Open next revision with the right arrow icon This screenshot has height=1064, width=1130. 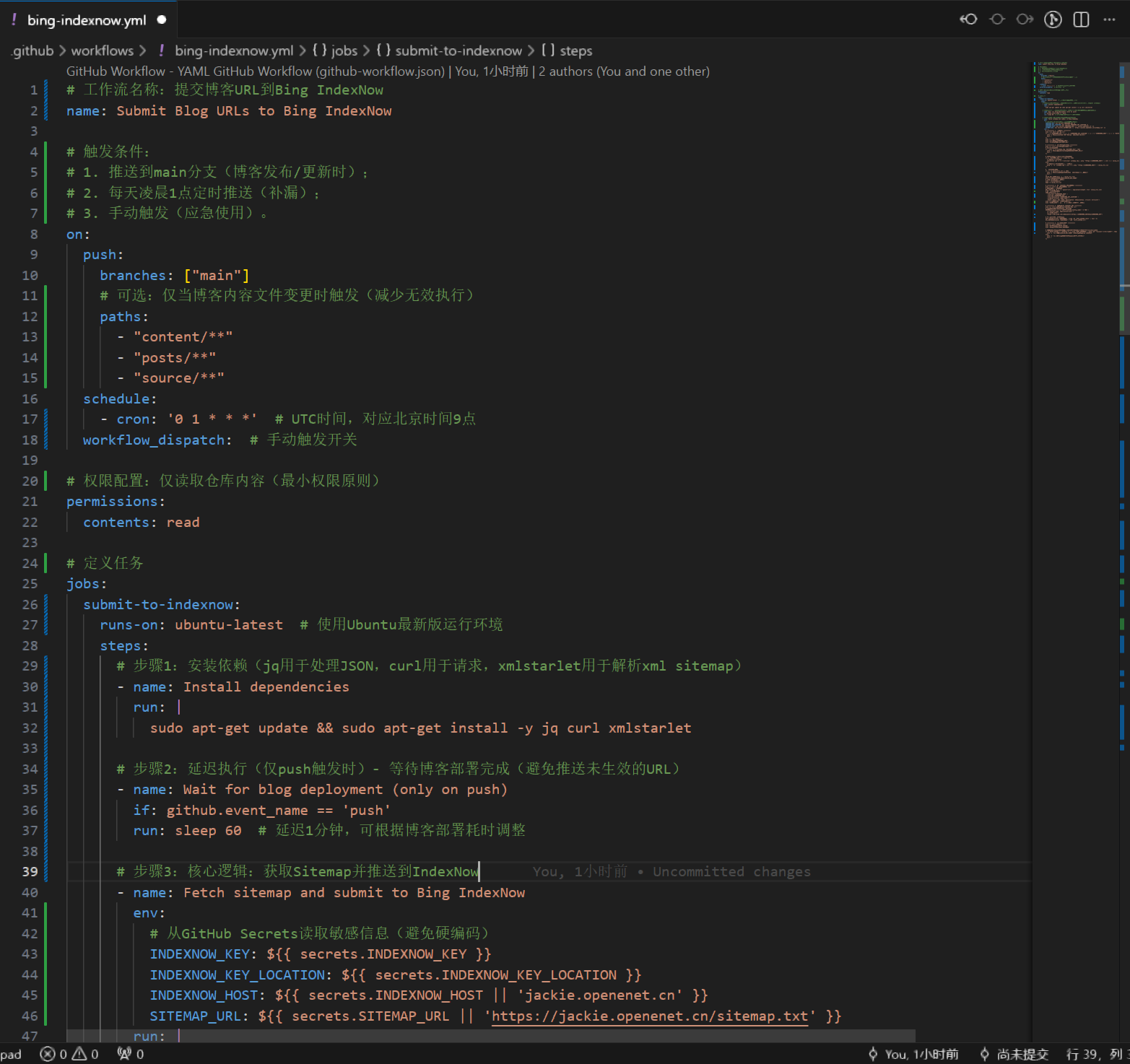tap(1025, 19)
